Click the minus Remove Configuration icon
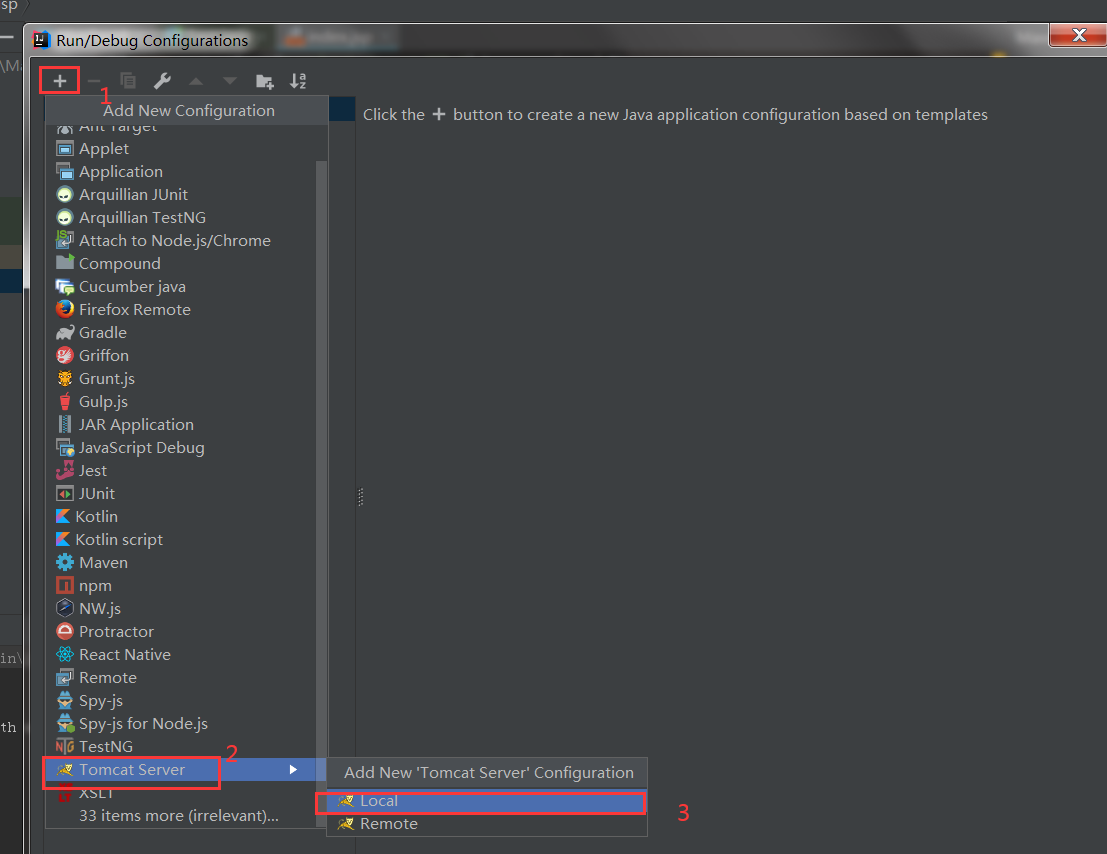1107x854 pixels. 94,81
